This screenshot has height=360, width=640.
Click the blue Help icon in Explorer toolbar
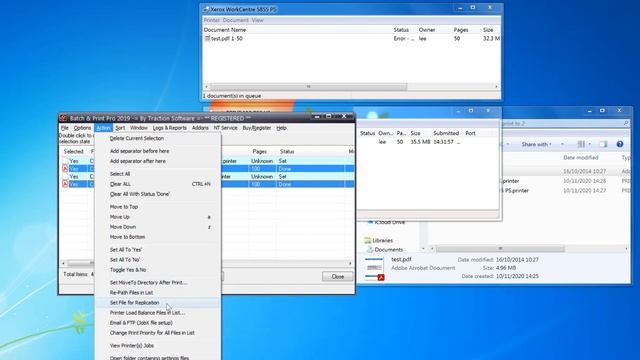click(620, 144)
